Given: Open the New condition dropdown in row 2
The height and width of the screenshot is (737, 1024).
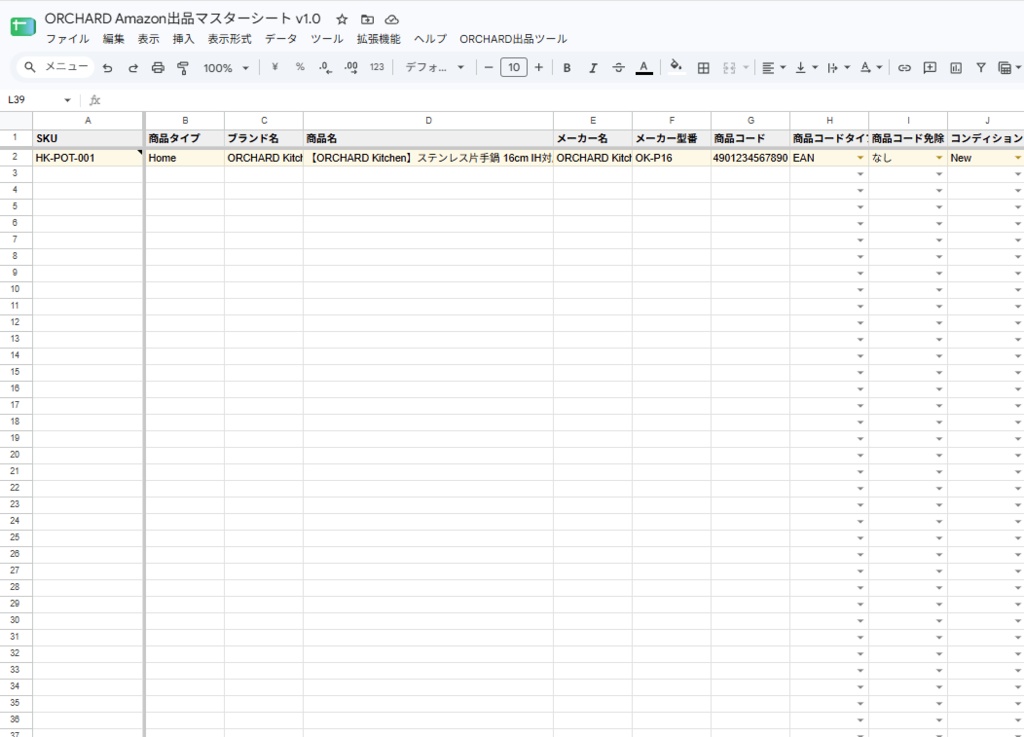Looking at the screenshot, I should tap(1017, 158).
